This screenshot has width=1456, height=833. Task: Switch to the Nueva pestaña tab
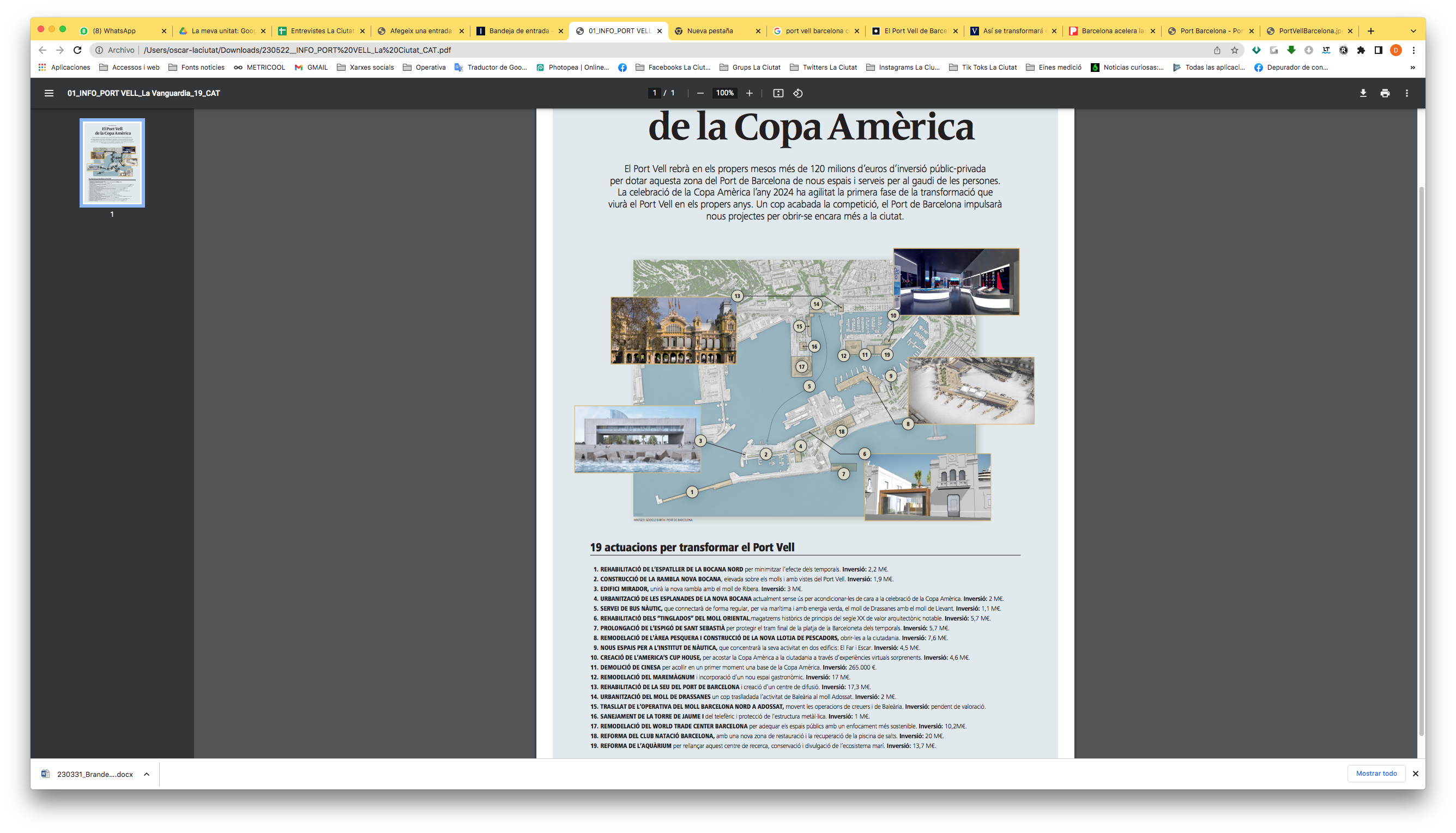717,31
